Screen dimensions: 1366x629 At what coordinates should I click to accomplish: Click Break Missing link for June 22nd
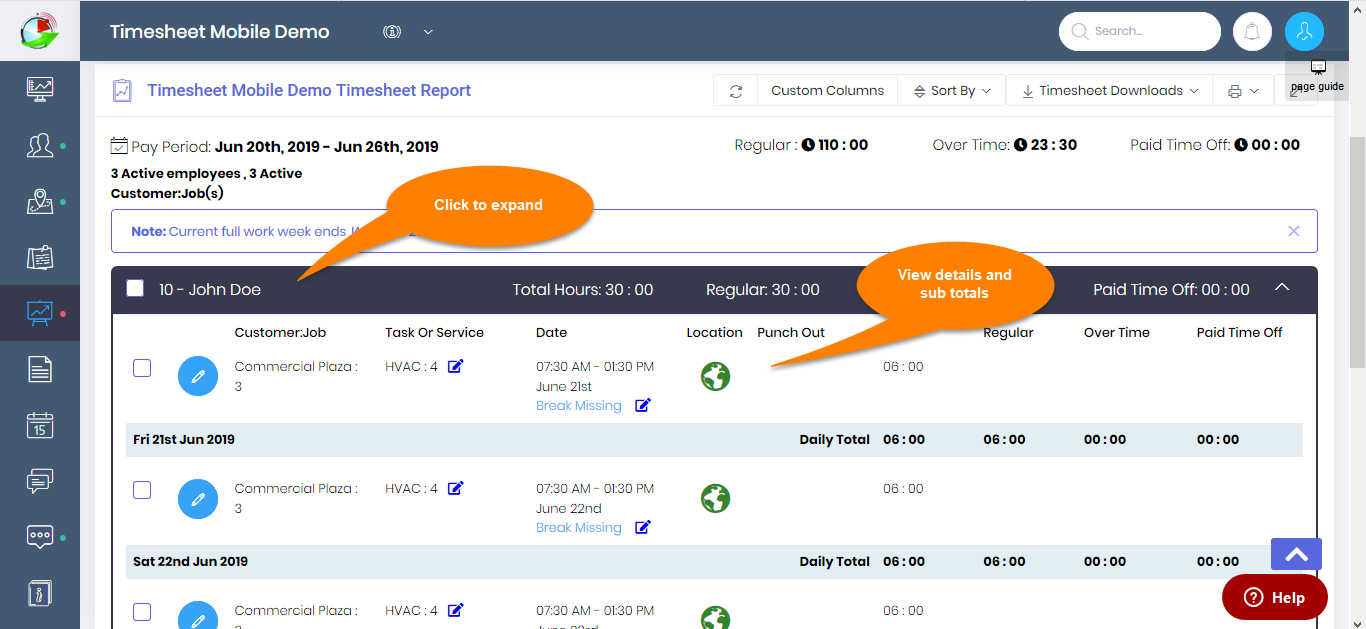point(579,528)
